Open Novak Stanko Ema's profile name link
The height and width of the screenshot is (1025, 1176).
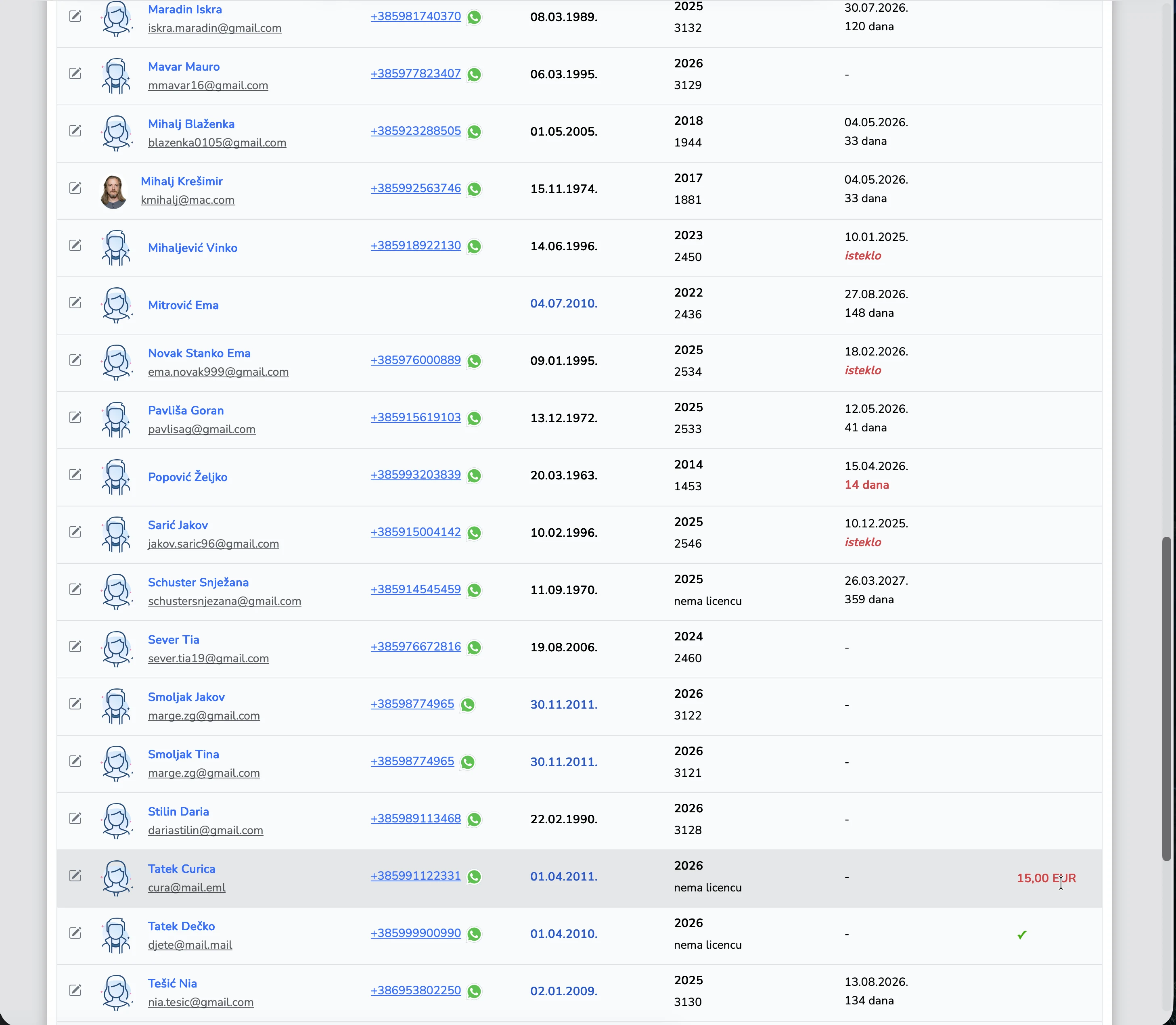point(199,353)
